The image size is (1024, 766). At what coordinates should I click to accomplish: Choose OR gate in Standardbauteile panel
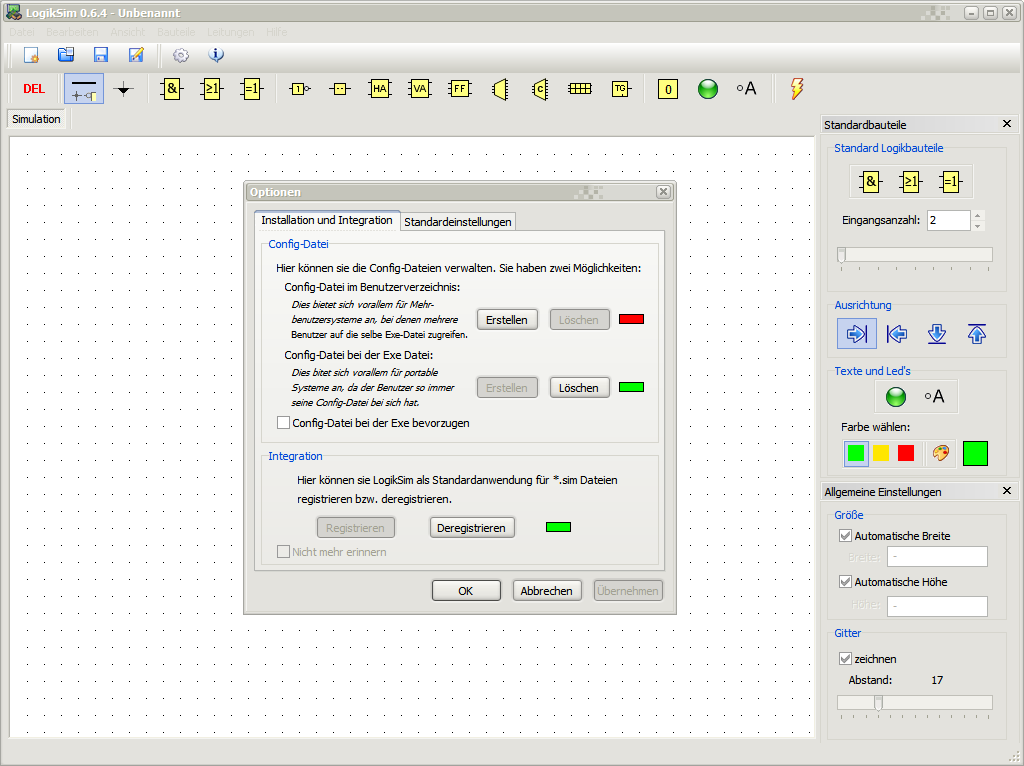pos(910,182)
